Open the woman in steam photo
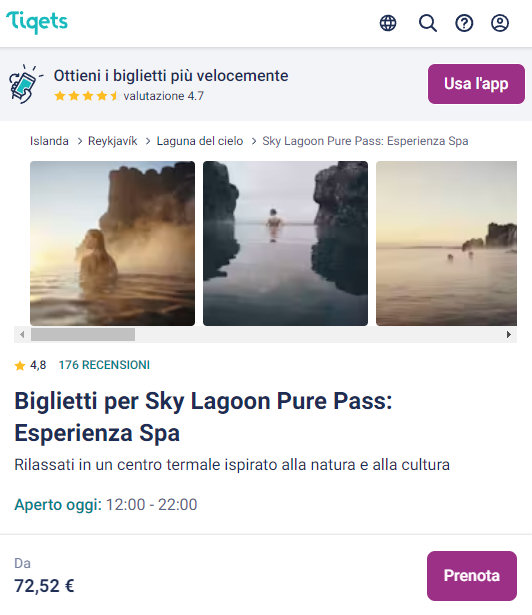This screenshot has height=615, width=532. (x=112, y=243)
